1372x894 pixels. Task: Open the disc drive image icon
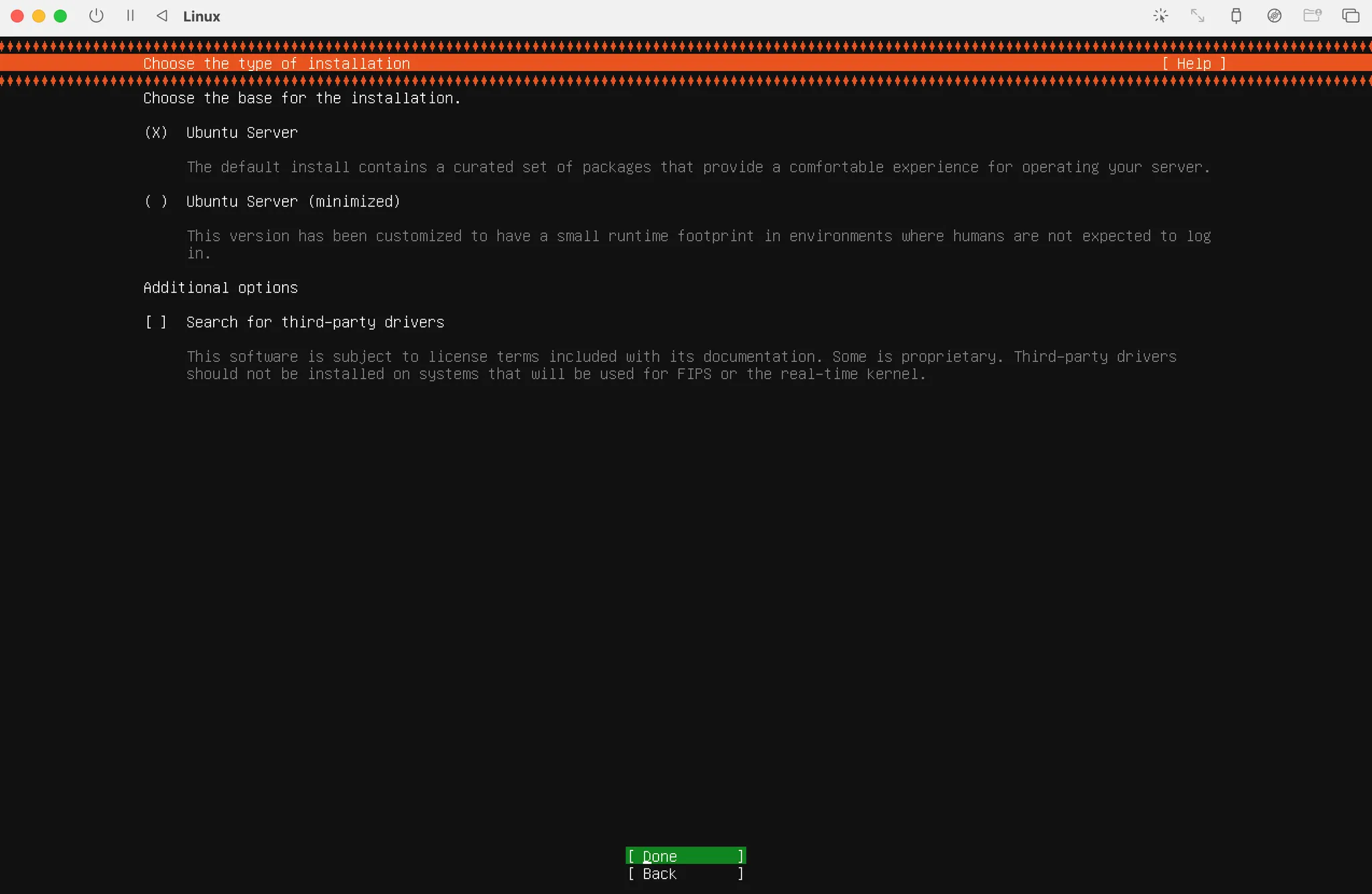(1274, 15)
